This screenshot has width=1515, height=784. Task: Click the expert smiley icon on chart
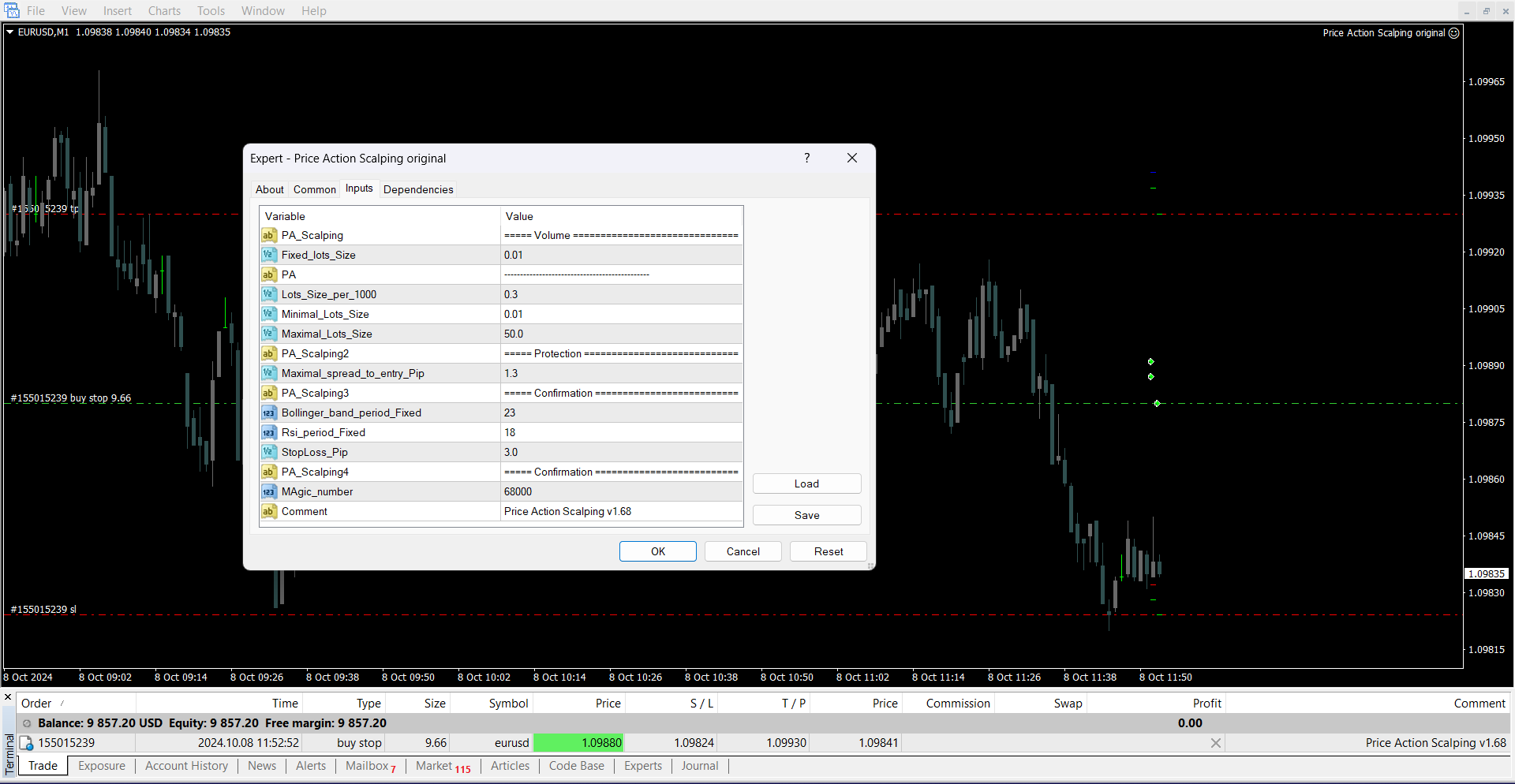(x=1454, y=33)
